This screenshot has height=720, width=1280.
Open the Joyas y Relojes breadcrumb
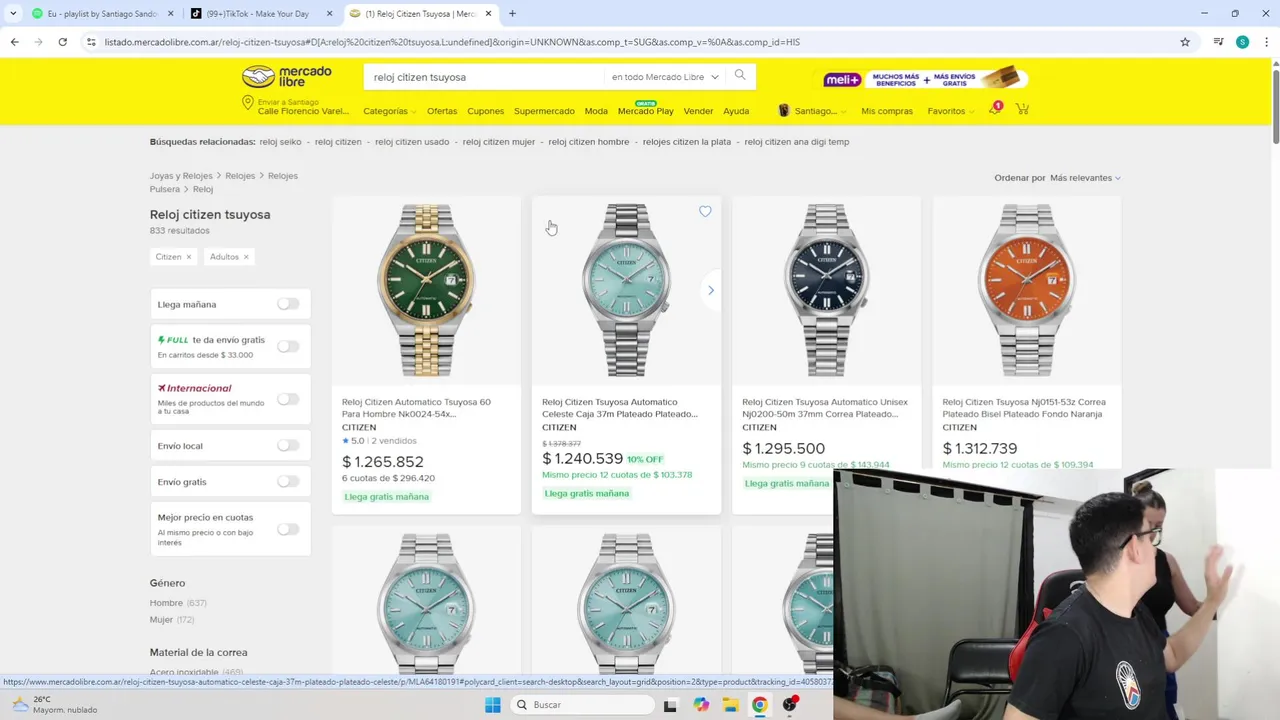click(181, 176)
